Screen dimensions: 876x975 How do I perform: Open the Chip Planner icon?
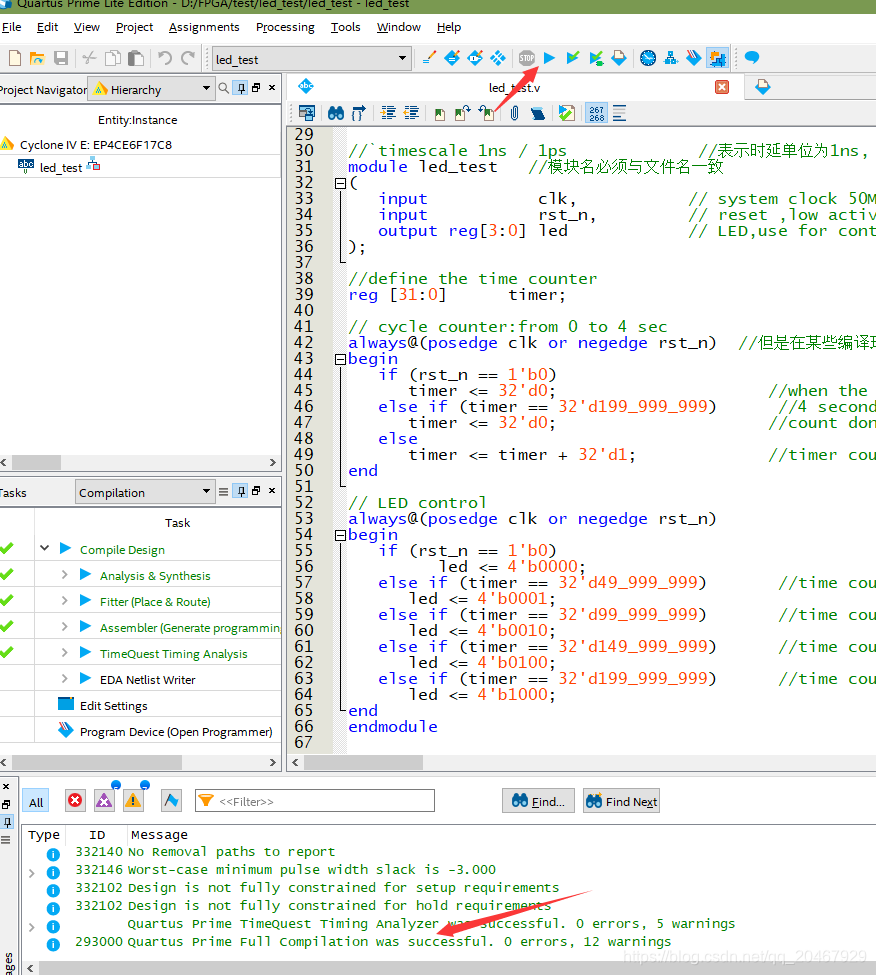[498, 58]
